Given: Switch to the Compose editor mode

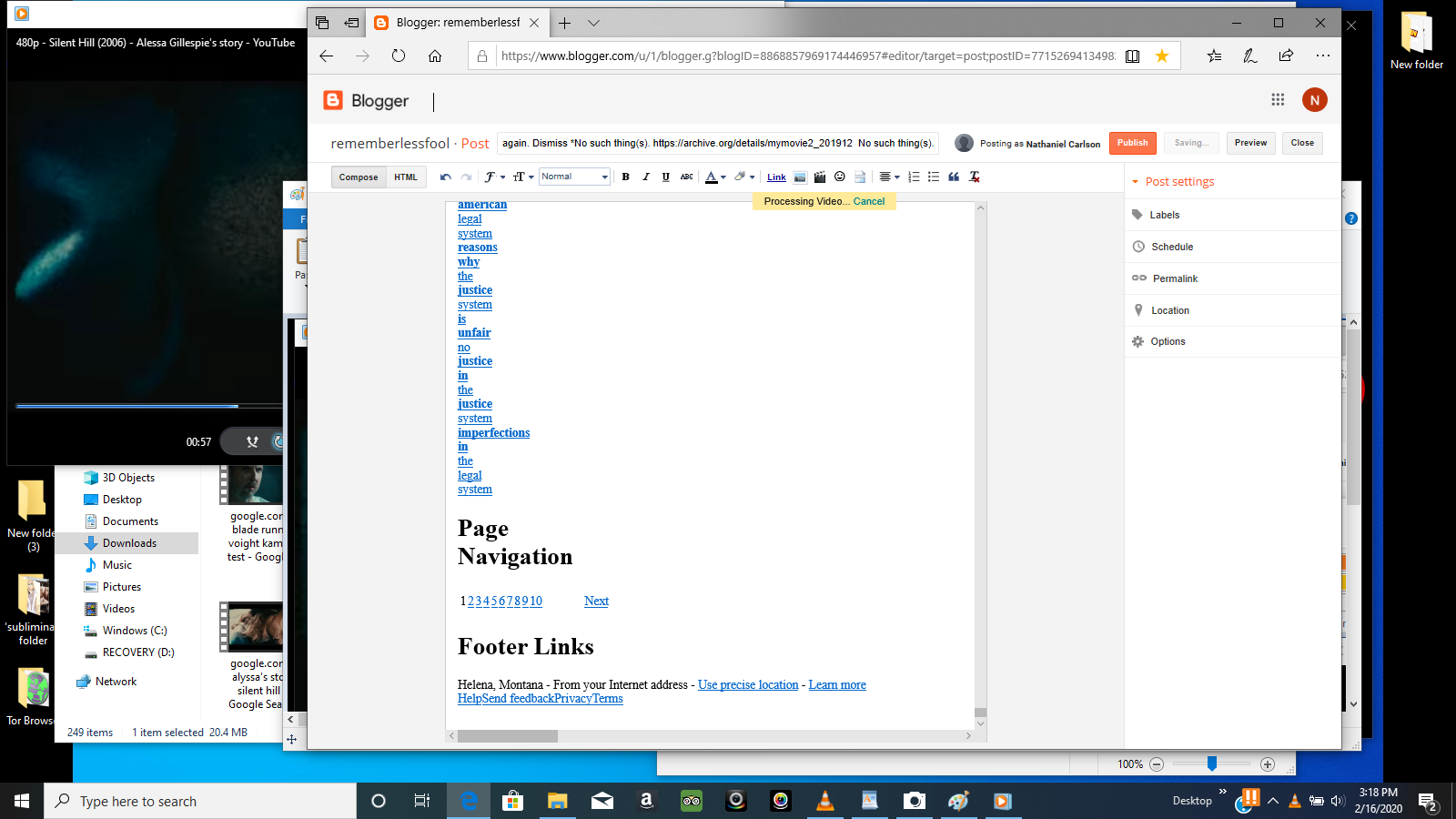Looking at the screenshot, I should click(359, 177).
